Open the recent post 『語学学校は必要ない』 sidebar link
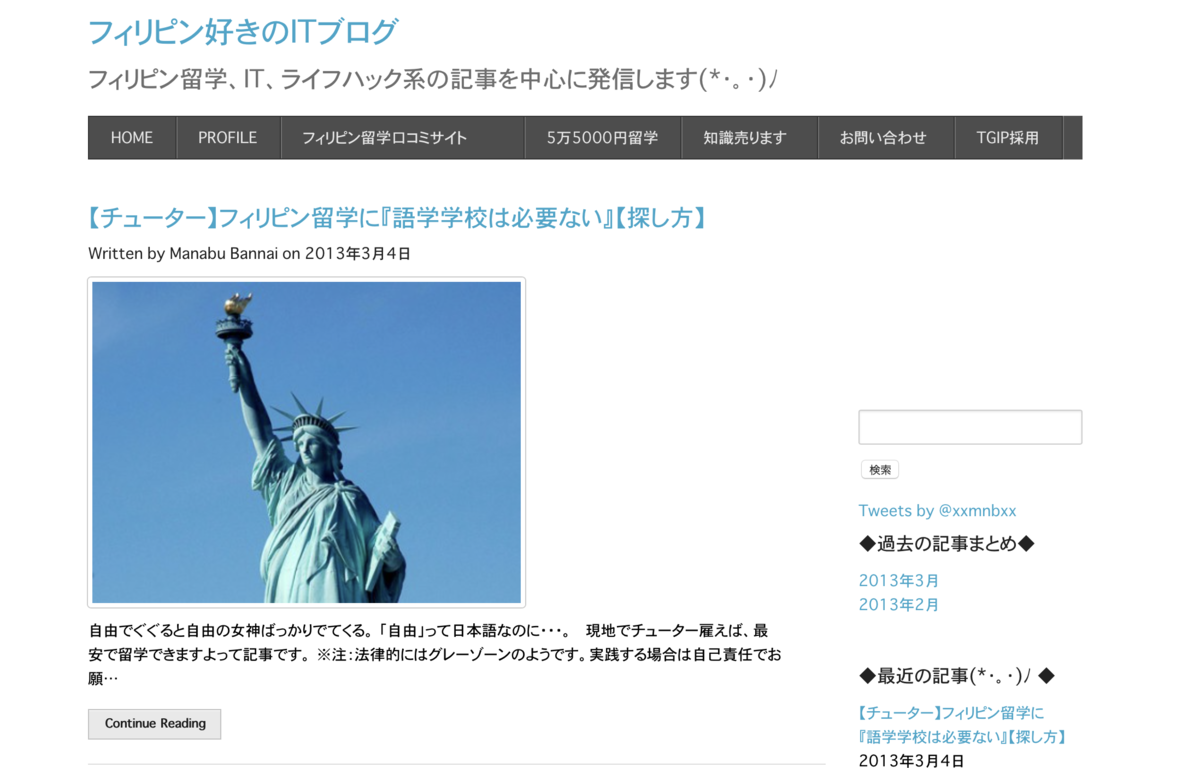The height and width of the screenshot is (768, 1200). [963, 725]
